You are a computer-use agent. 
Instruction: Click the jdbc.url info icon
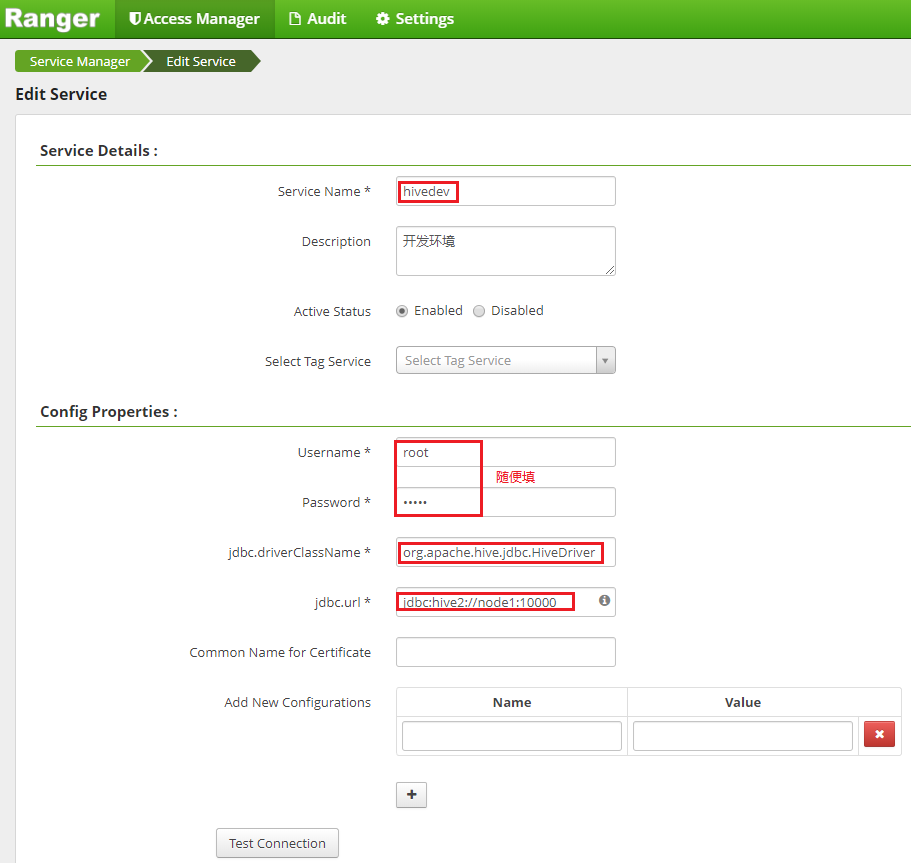[604, 600]
